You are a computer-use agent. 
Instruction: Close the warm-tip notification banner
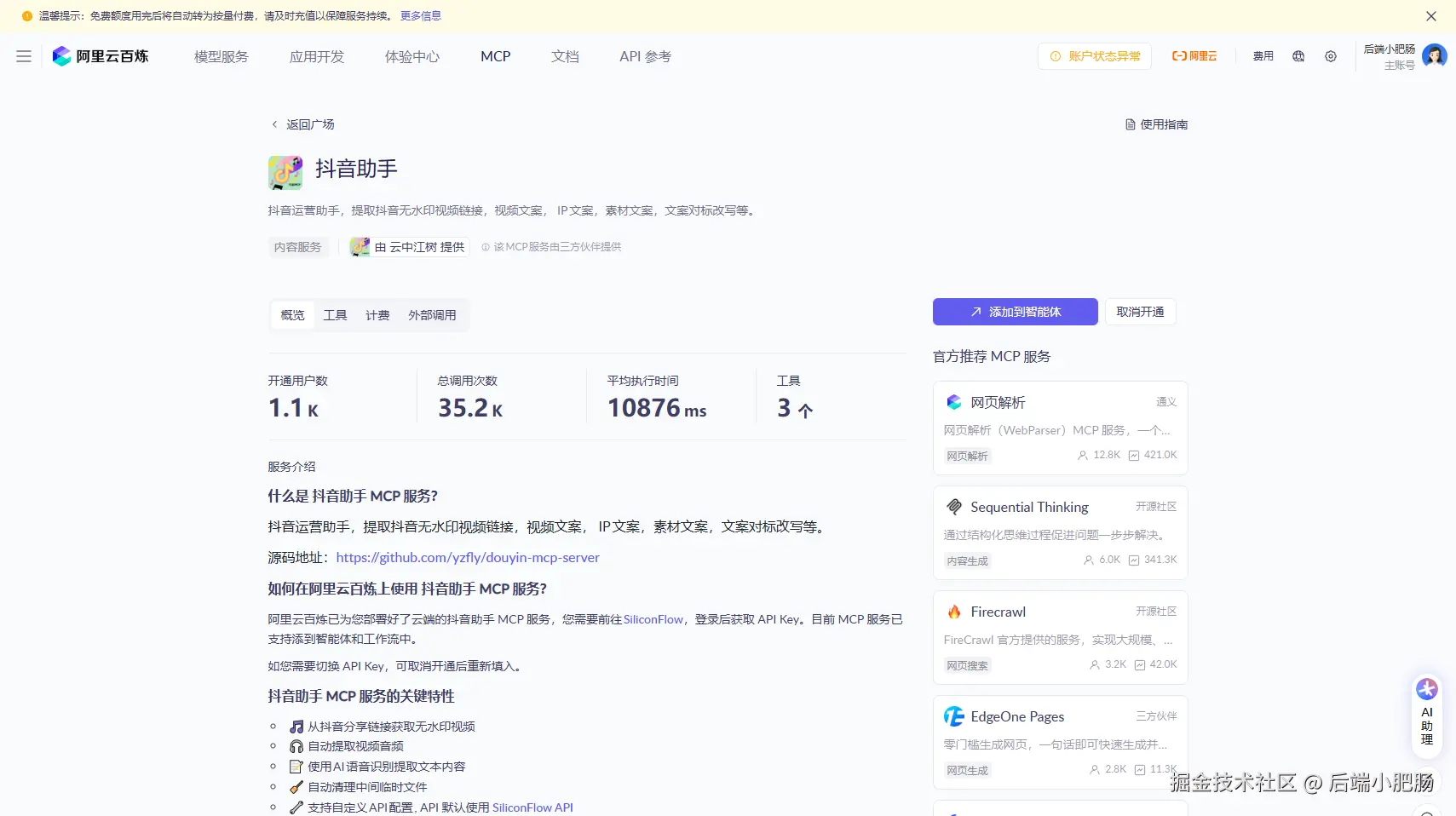[1431, 16]
